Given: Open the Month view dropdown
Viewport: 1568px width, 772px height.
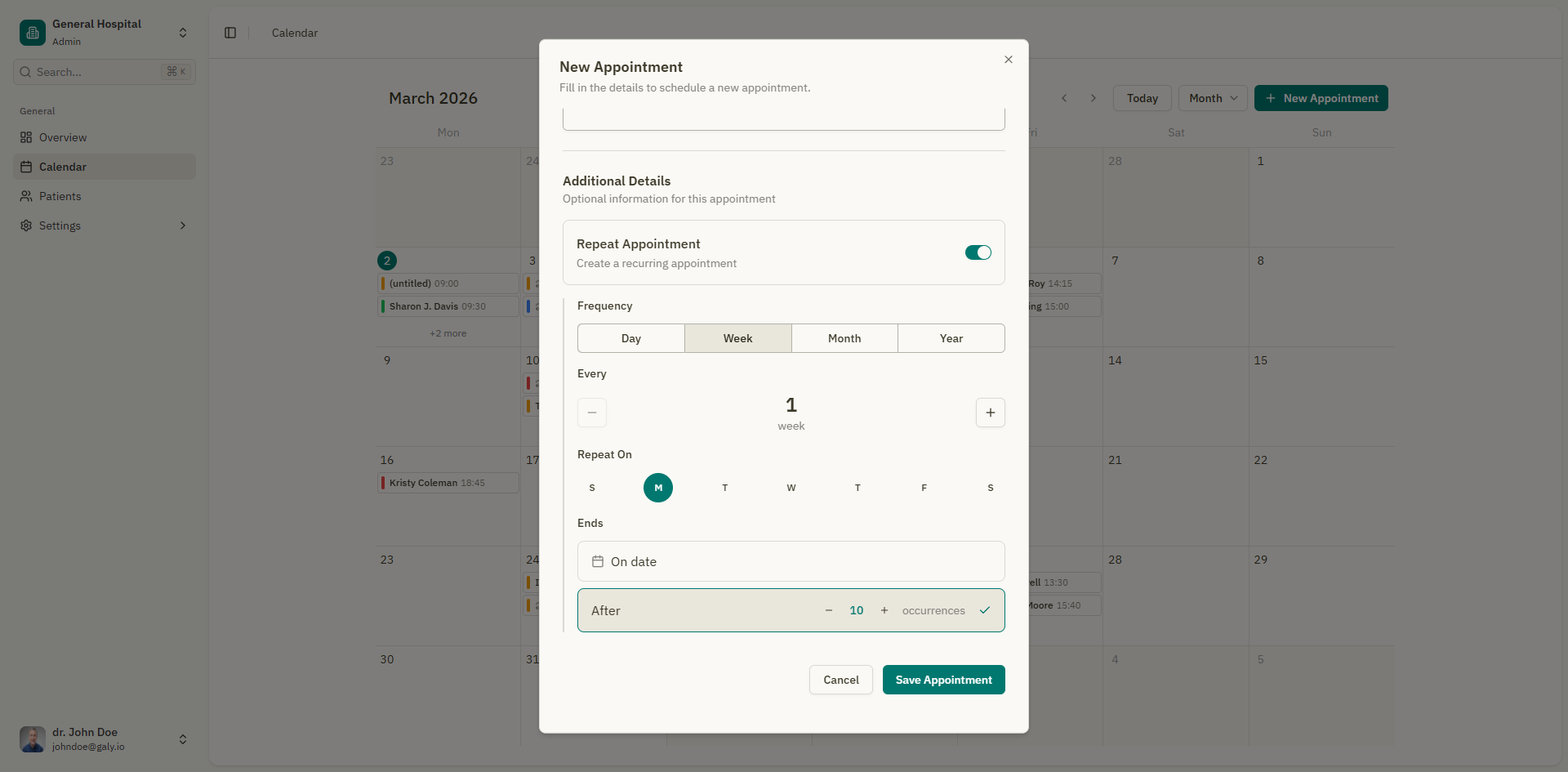Looking at the screenshot, I should pyautogui.click(x=1212, y=97).
